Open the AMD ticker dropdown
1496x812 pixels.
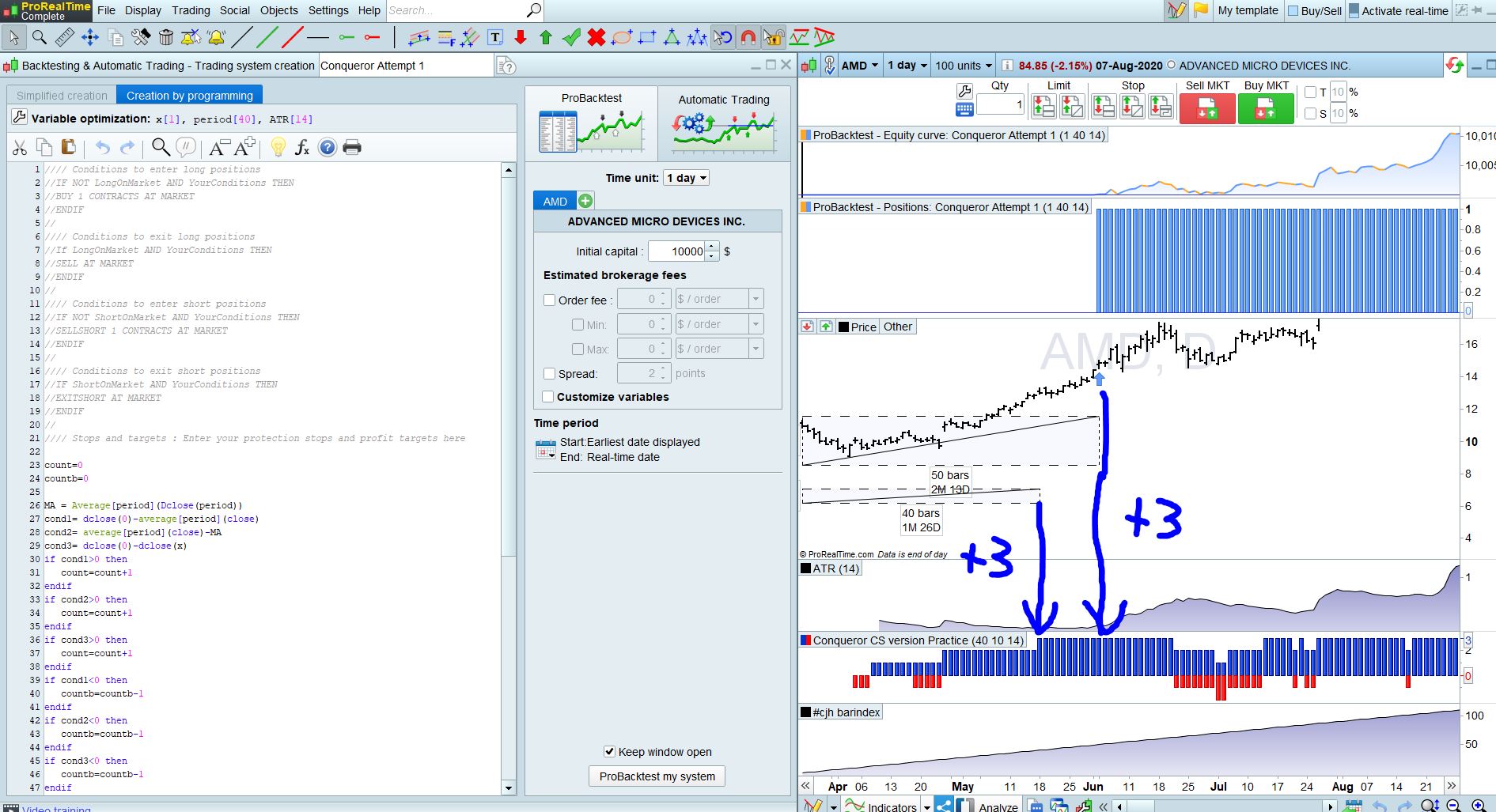pyautogui.click(x=860, y=66)
